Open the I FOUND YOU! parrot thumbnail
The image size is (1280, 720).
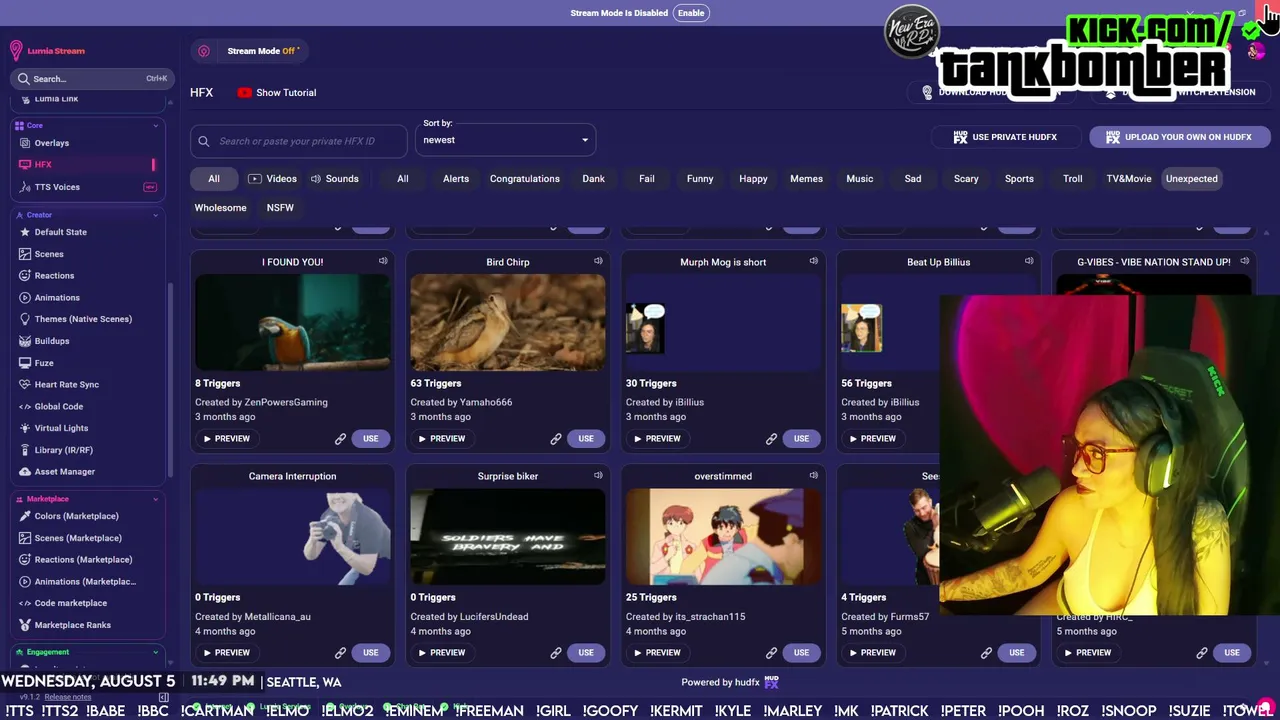tap(293, 322)
